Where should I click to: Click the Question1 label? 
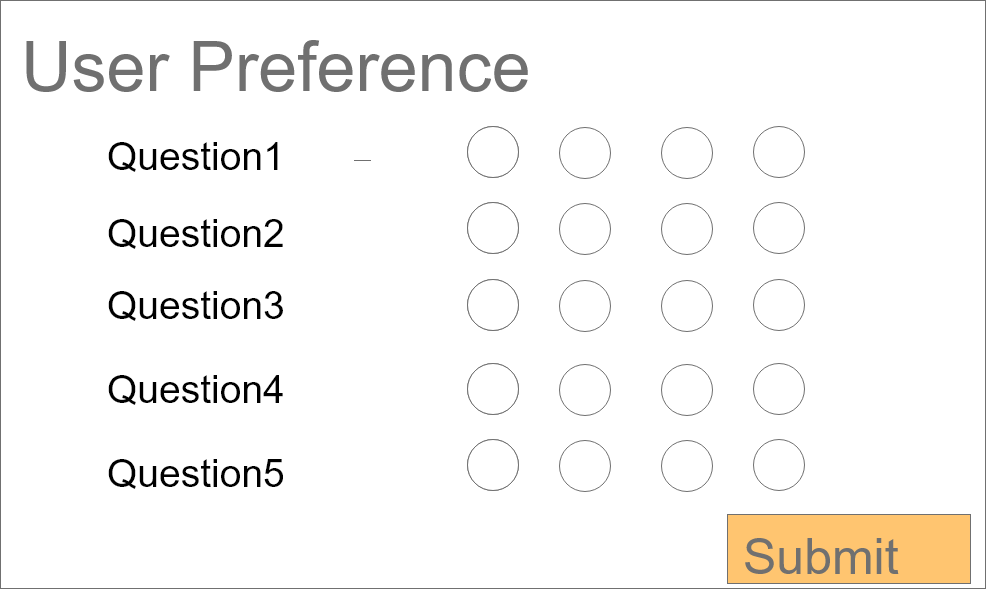195,157
